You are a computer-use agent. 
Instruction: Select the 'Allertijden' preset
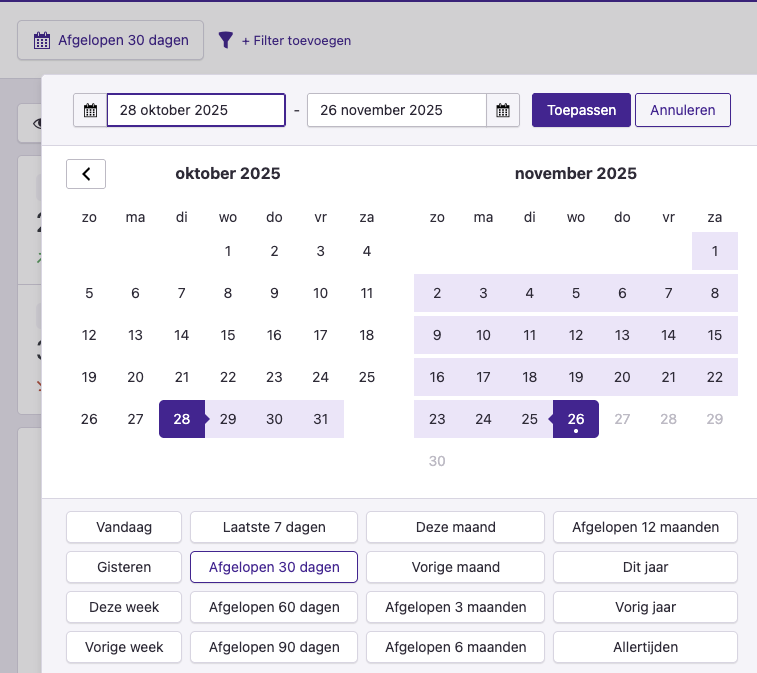[x=645, y=647]
